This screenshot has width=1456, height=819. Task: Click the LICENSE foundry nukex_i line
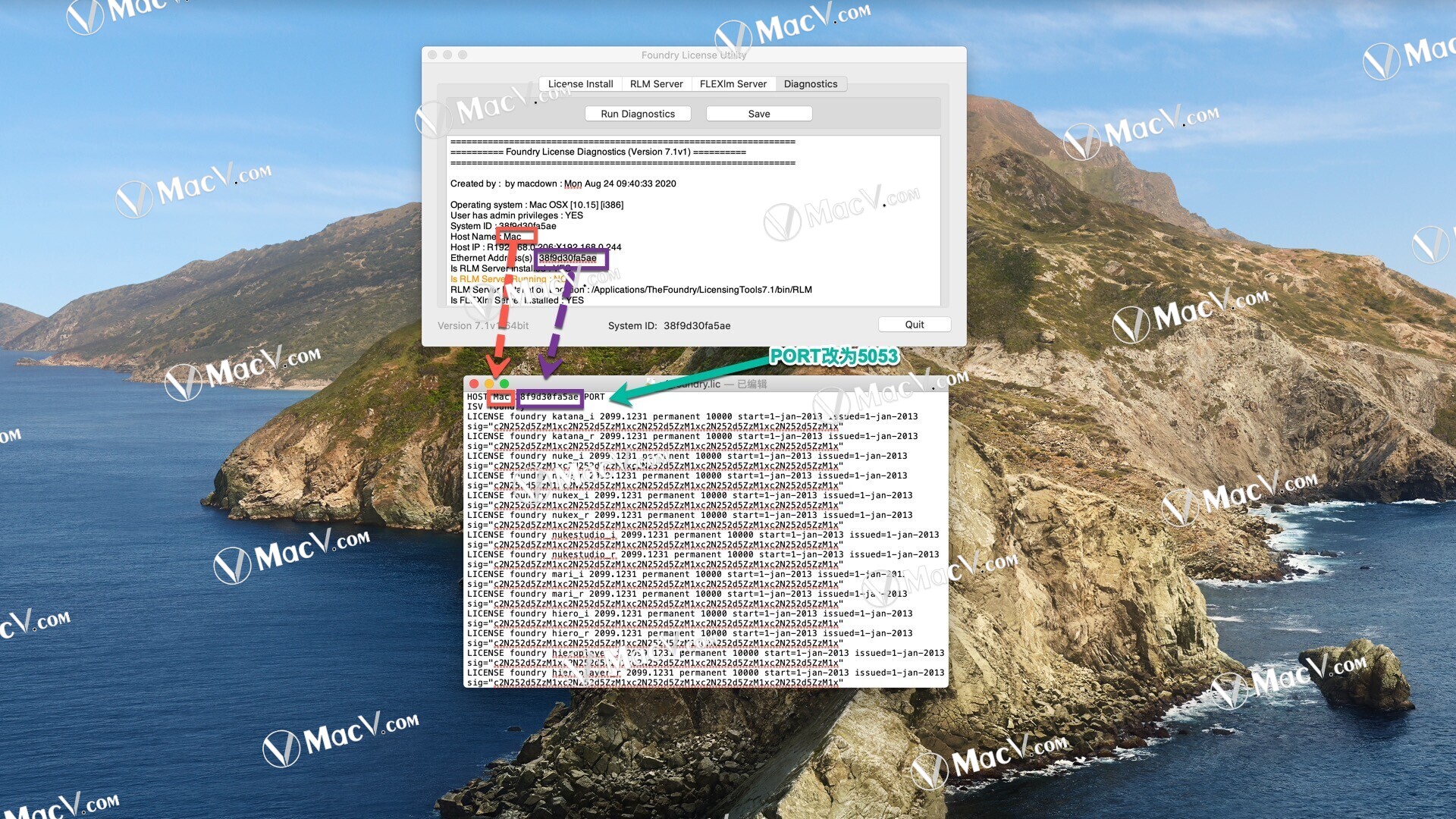pyautogui.click(x=690, y=495)
